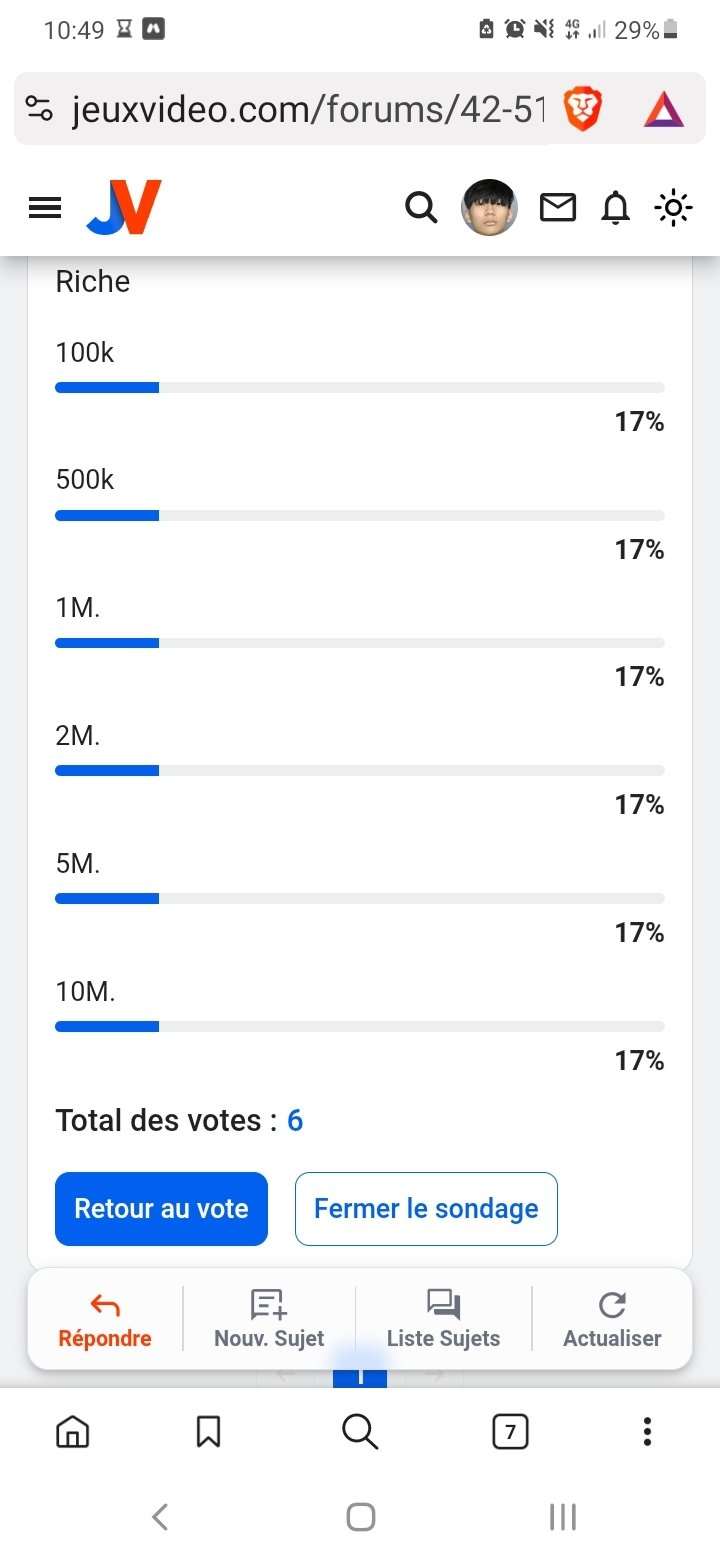
Task: Open the hamburger menu
Action: [x=45, y=208]
